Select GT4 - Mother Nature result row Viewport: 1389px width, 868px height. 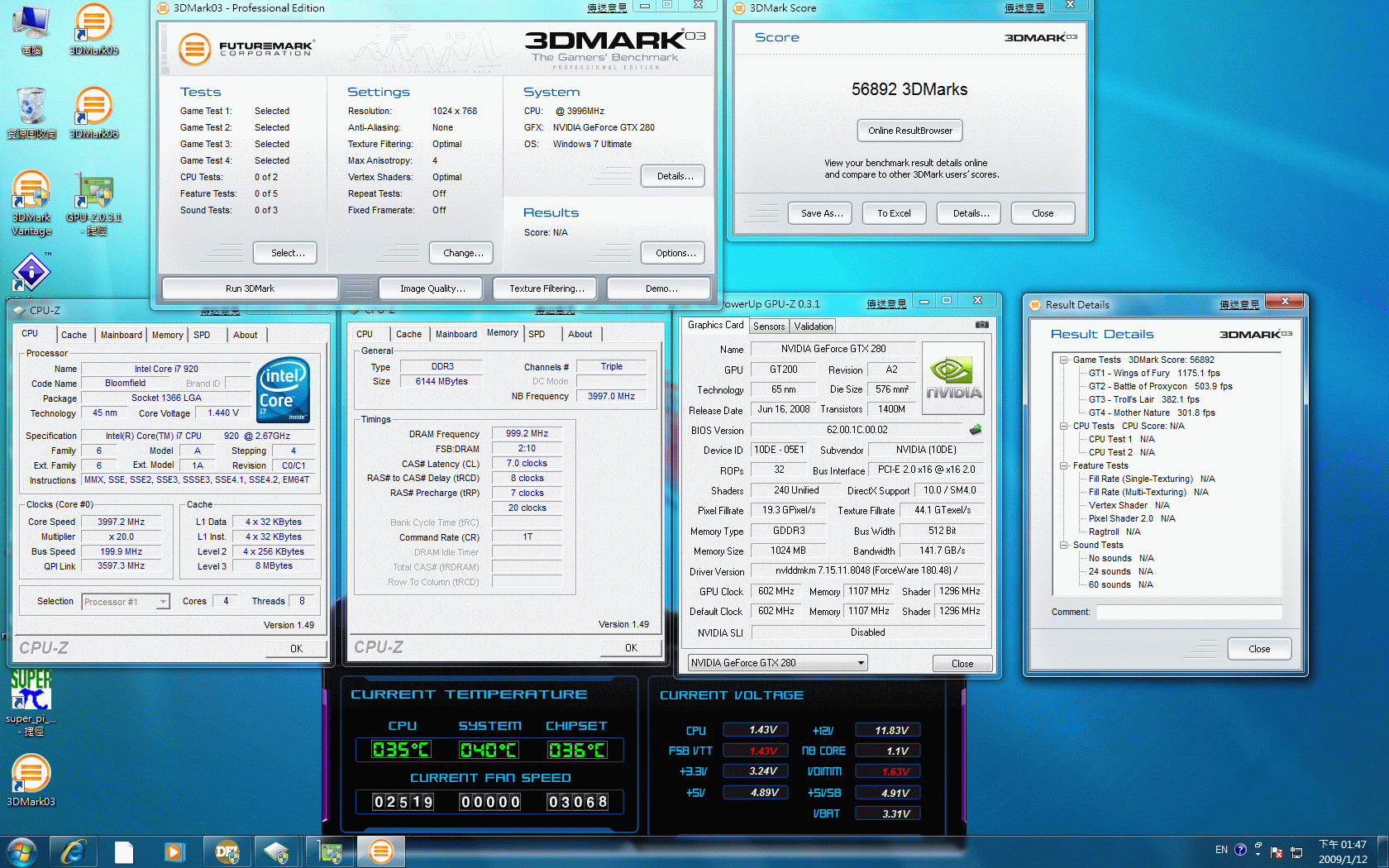click(x=1152, y=413)
